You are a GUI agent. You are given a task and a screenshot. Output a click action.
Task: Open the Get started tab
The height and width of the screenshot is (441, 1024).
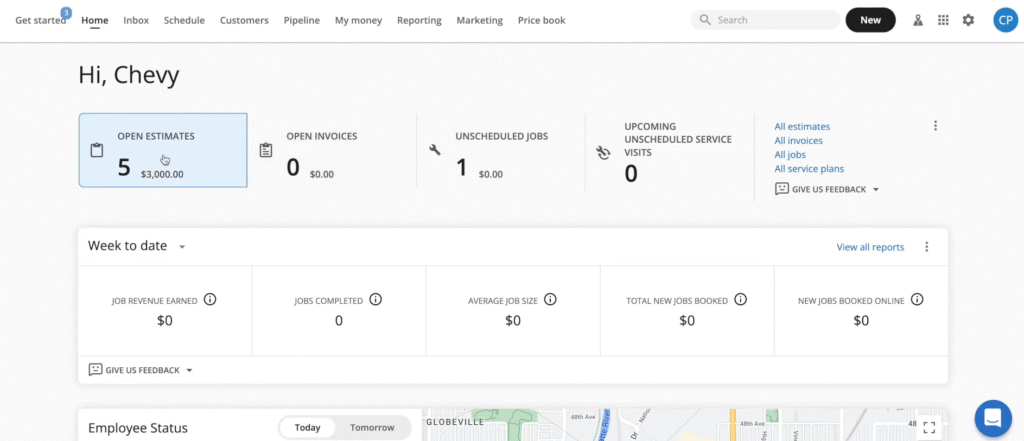(x=40, y=20)
